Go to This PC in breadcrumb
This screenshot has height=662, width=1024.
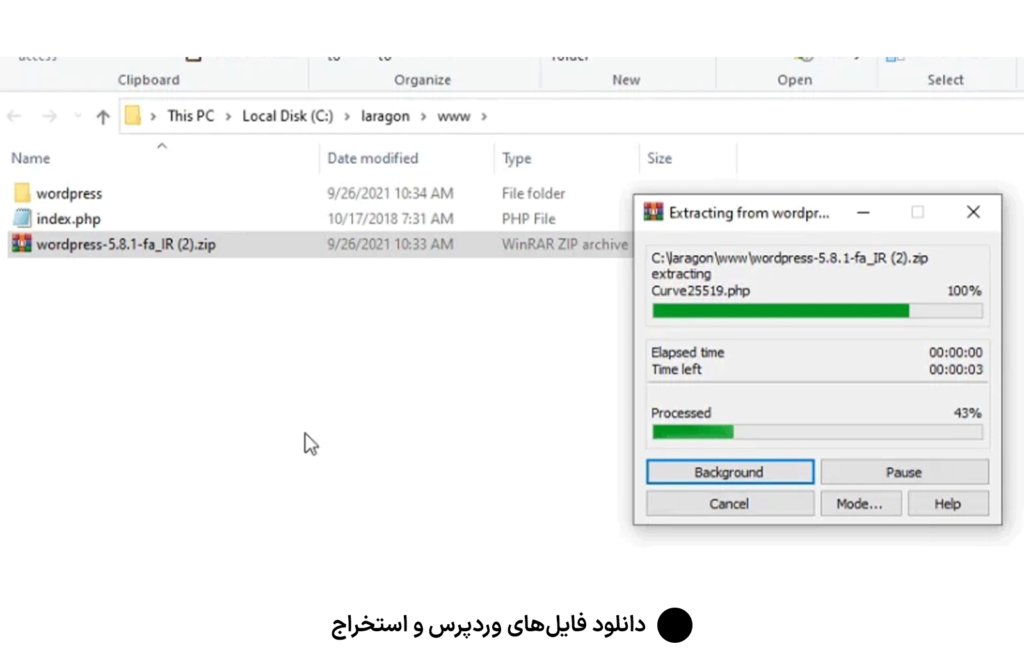[191, 116]
